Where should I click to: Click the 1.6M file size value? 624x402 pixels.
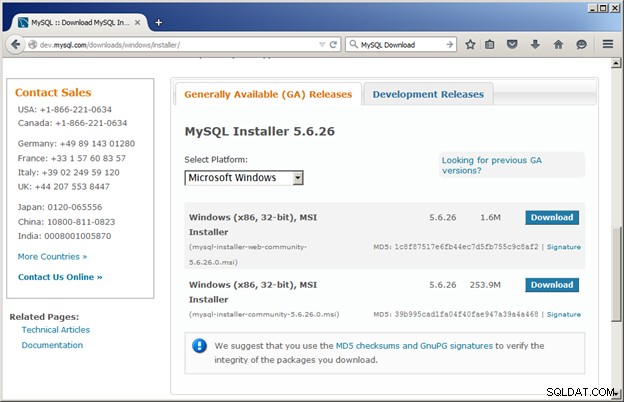click(490, 217)
